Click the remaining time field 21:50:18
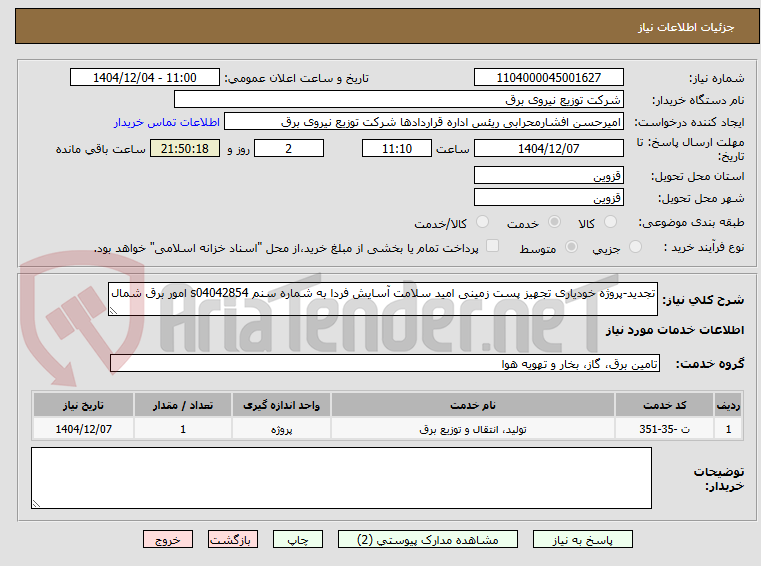Screen dimensions: 761x566 185,148
